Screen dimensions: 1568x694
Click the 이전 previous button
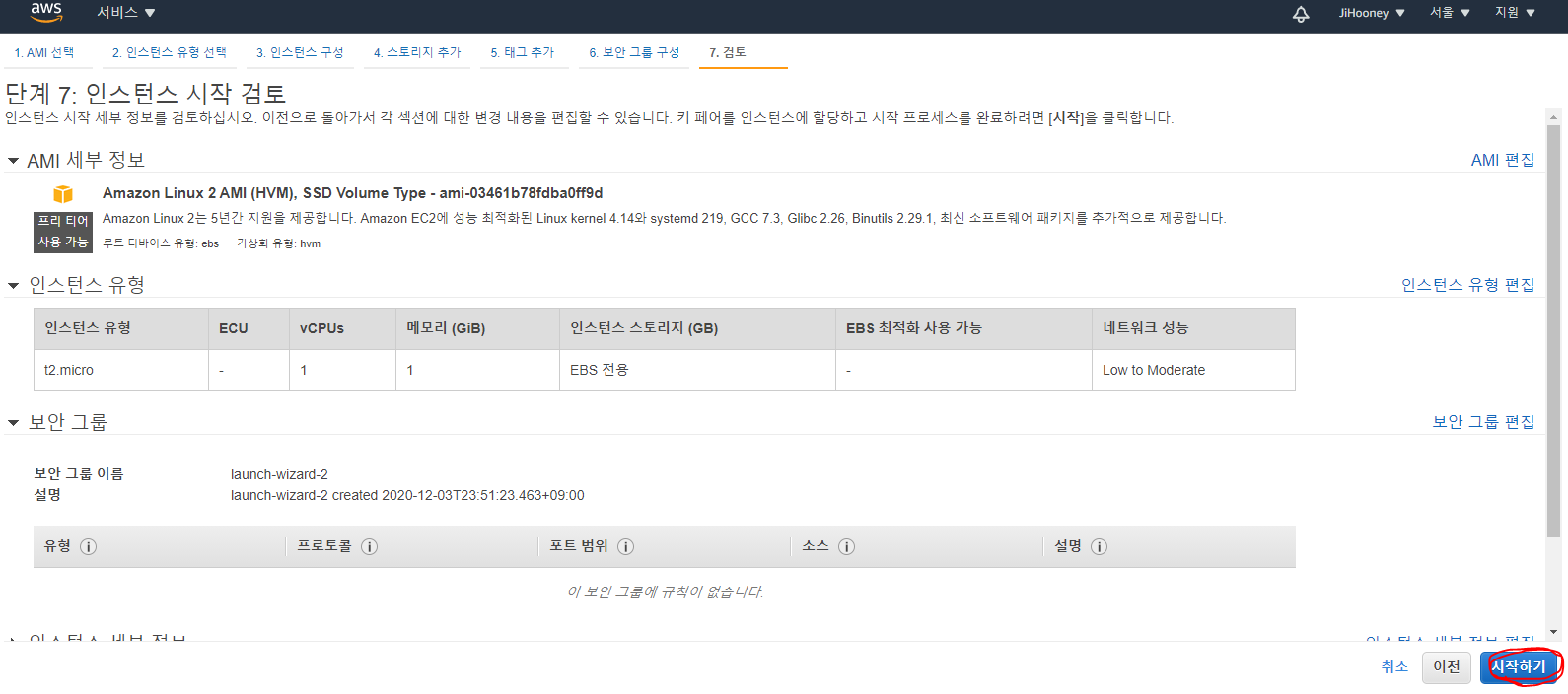(x=1447, y=667)
